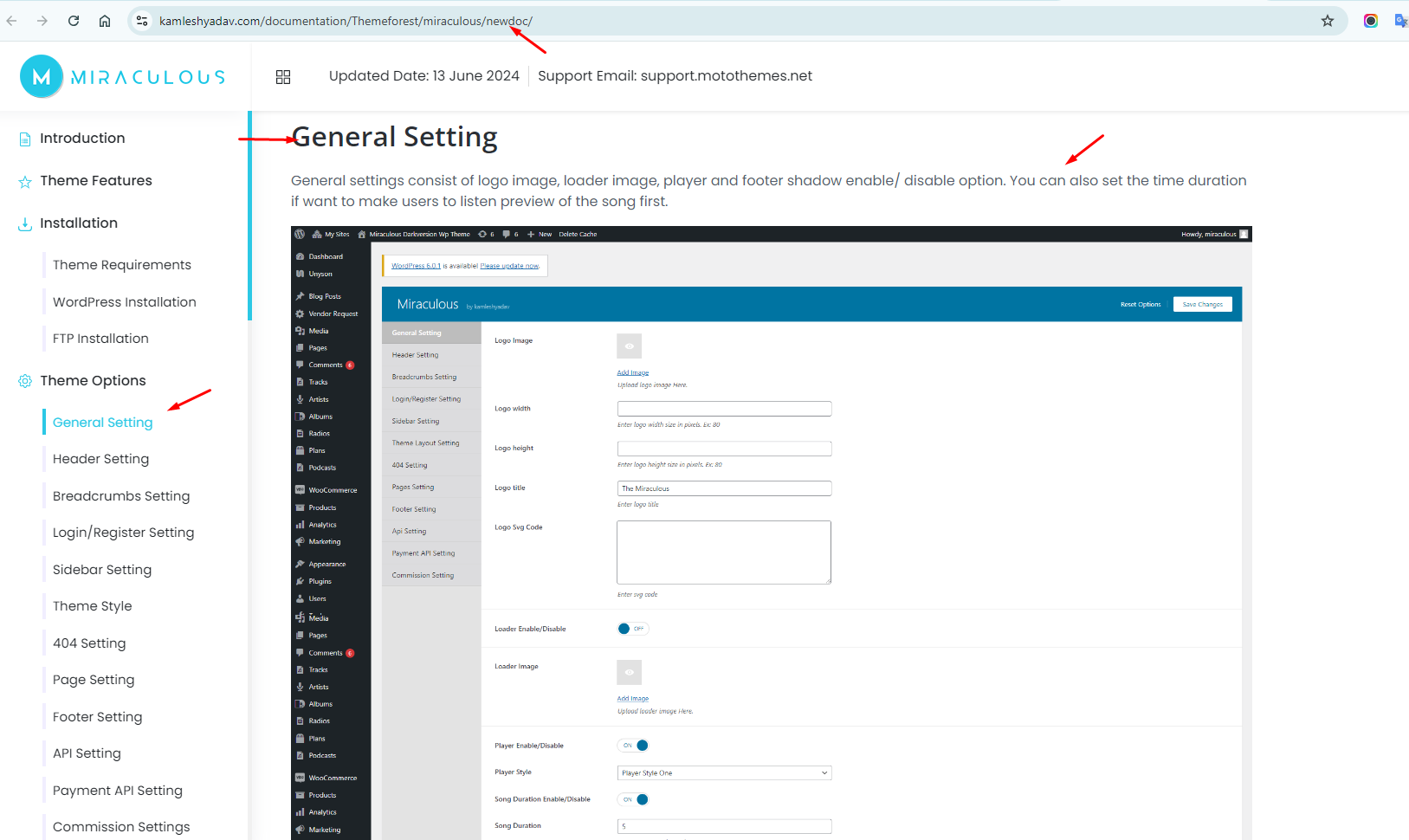The image size is (1409, 840).
Task: Click the Save Changes button
Action: click(x=1202, y=304)
